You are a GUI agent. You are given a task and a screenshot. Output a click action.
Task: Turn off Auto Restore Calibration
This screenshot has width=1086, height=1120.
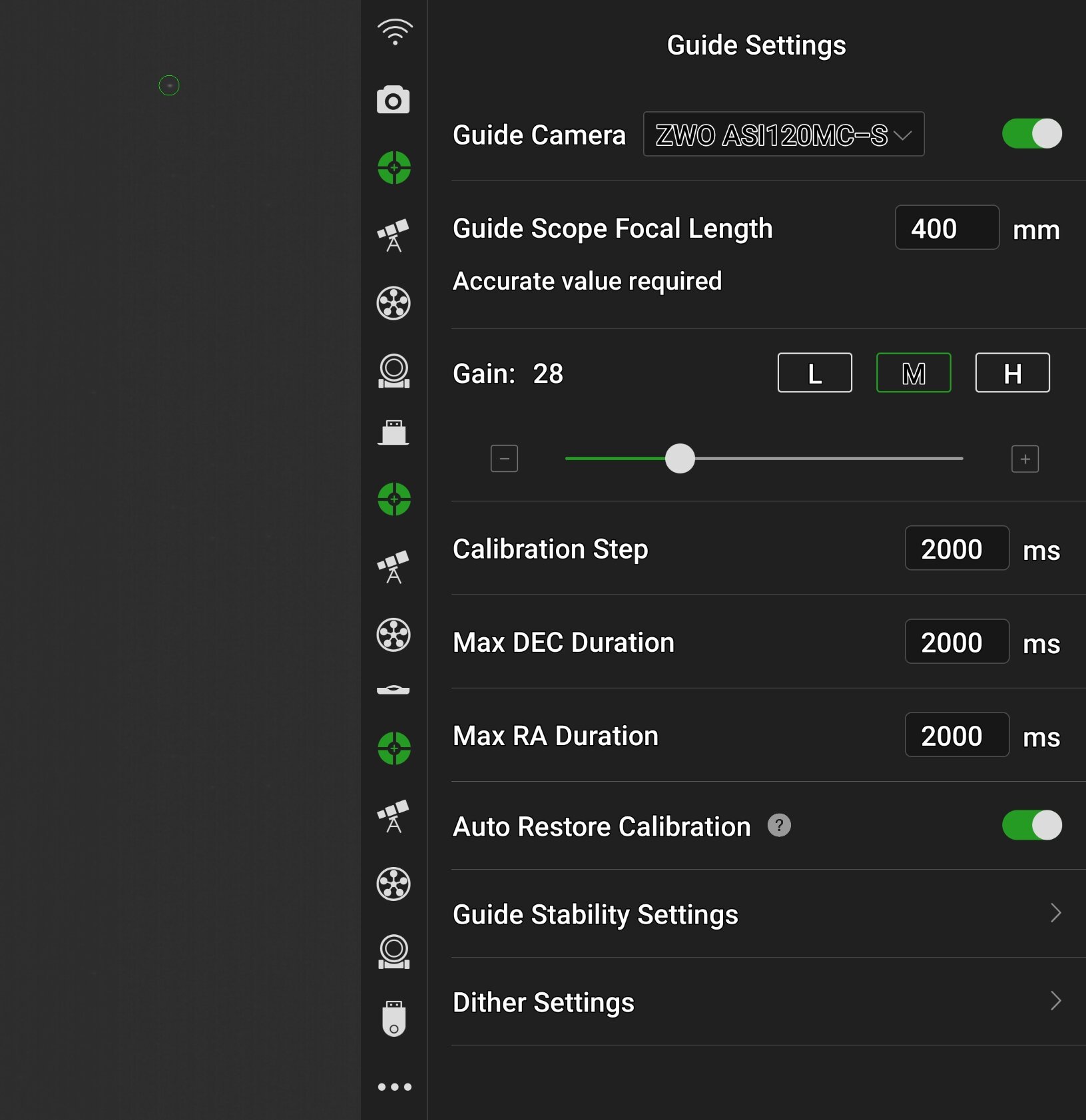pos(1031,825)
